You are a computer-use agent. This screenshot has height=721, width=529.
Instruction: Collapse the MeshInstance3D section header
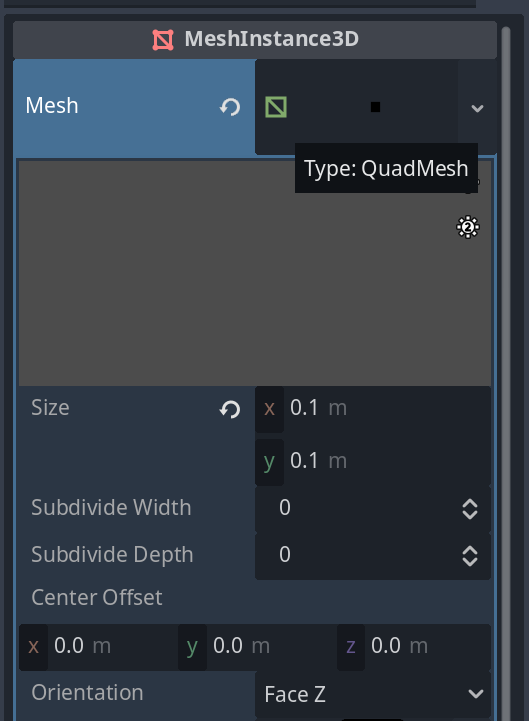tap(255, 40)
